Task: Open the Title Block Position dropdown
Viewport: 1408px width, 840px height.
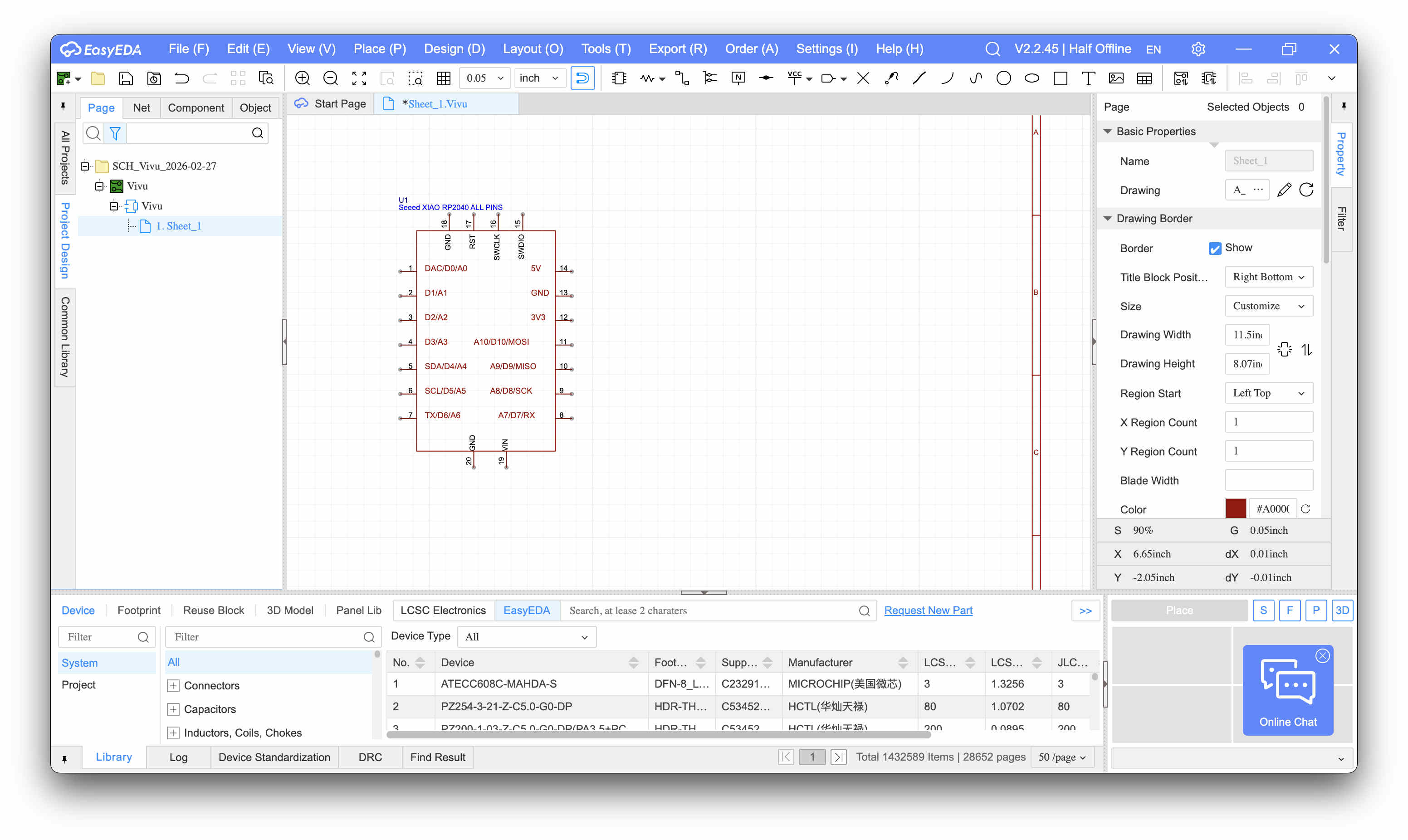Action: click(x=1268, y=277)
